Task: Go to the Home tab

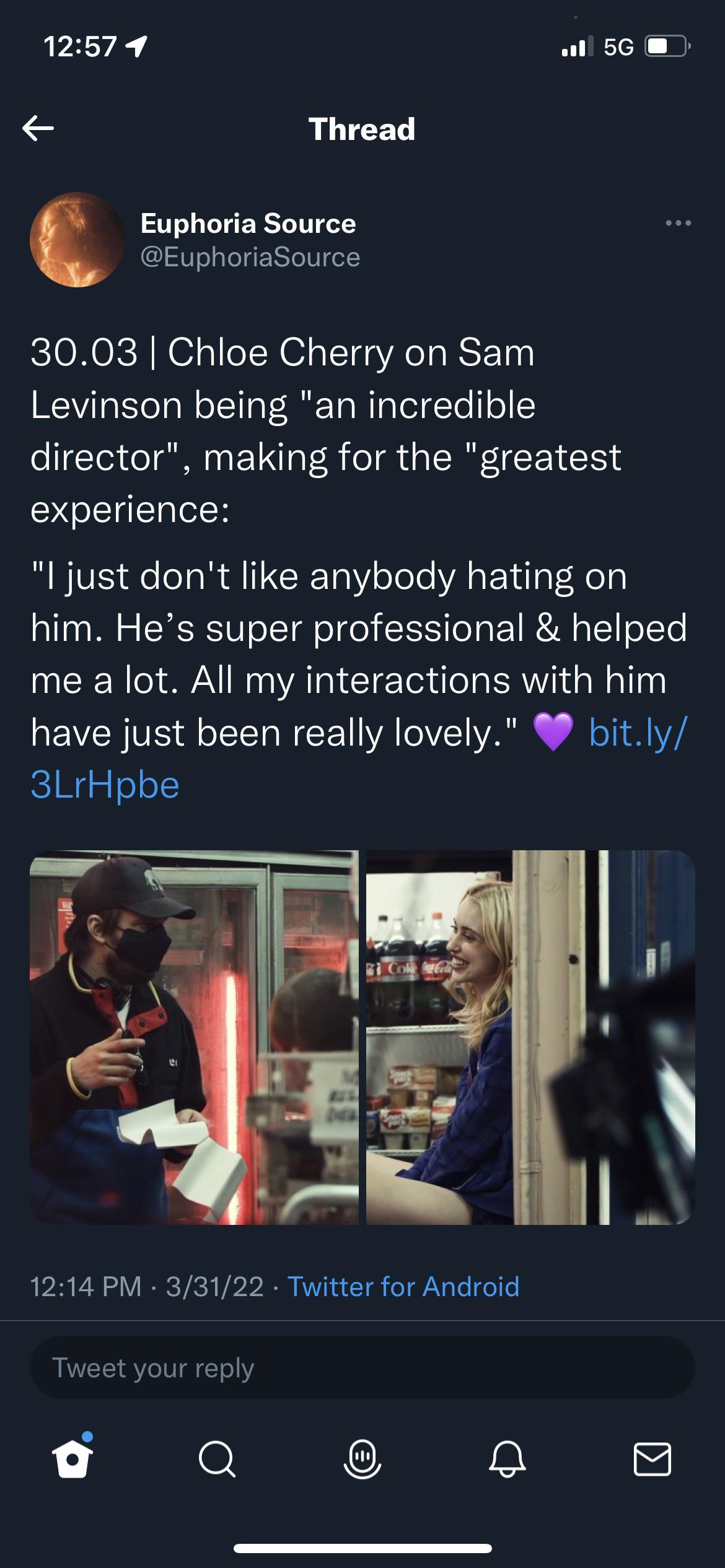Action: (x=72, y=1460)
